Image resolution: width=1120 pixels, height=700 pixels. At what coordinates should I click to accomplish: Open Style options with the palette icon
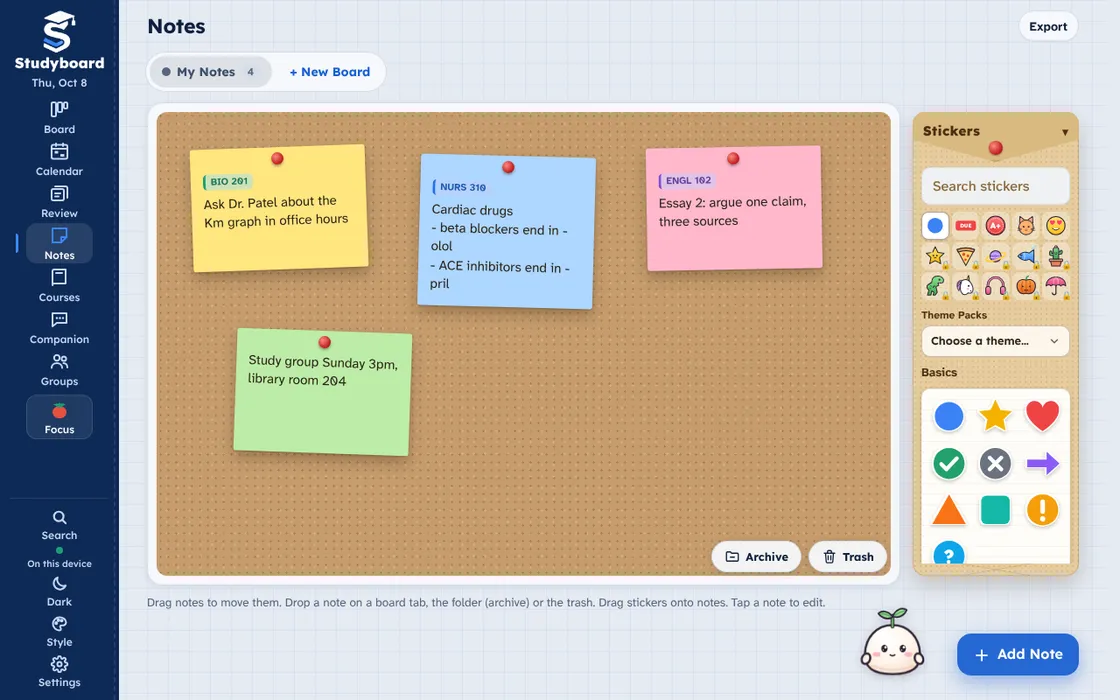[x=59, y=631]
